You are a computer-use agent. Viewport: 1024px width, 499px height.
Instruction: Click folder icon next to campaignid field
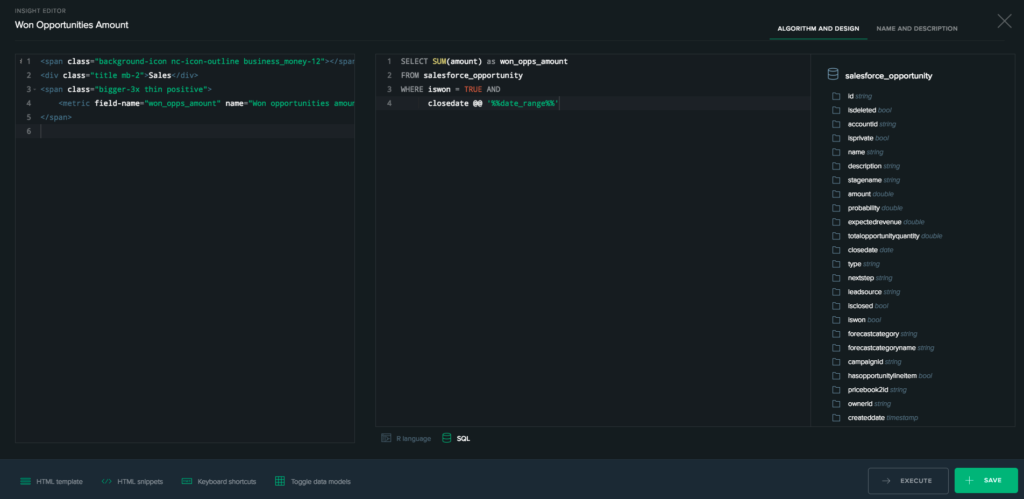836,362
